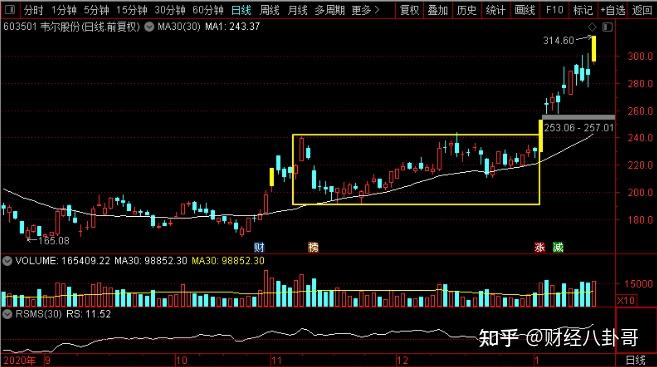Click the 复权 adjustment button
The width and height of the screenshot is (657, 367).
tap(409, 10)
